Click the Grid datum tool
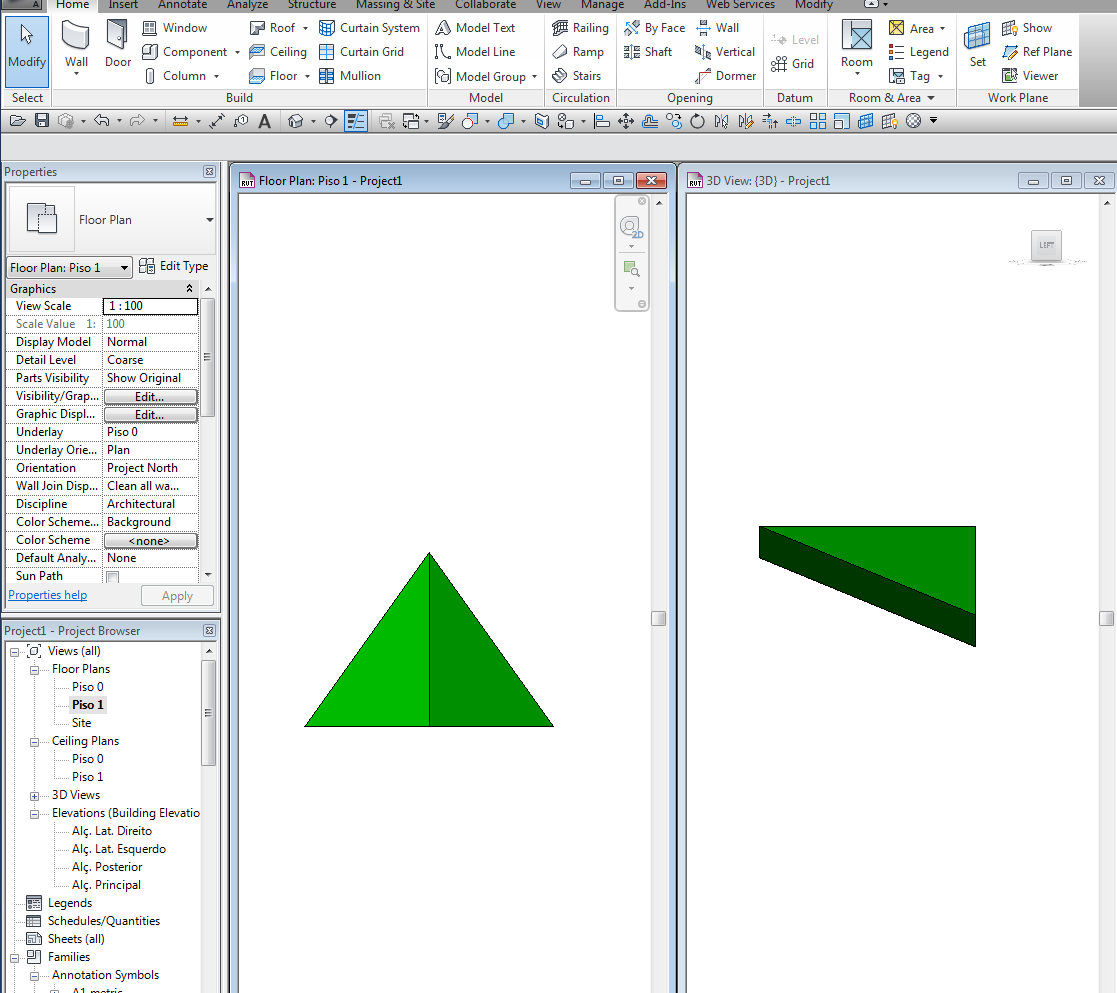The width and height of the screenshot is (1117, 993). click(792, 64)
